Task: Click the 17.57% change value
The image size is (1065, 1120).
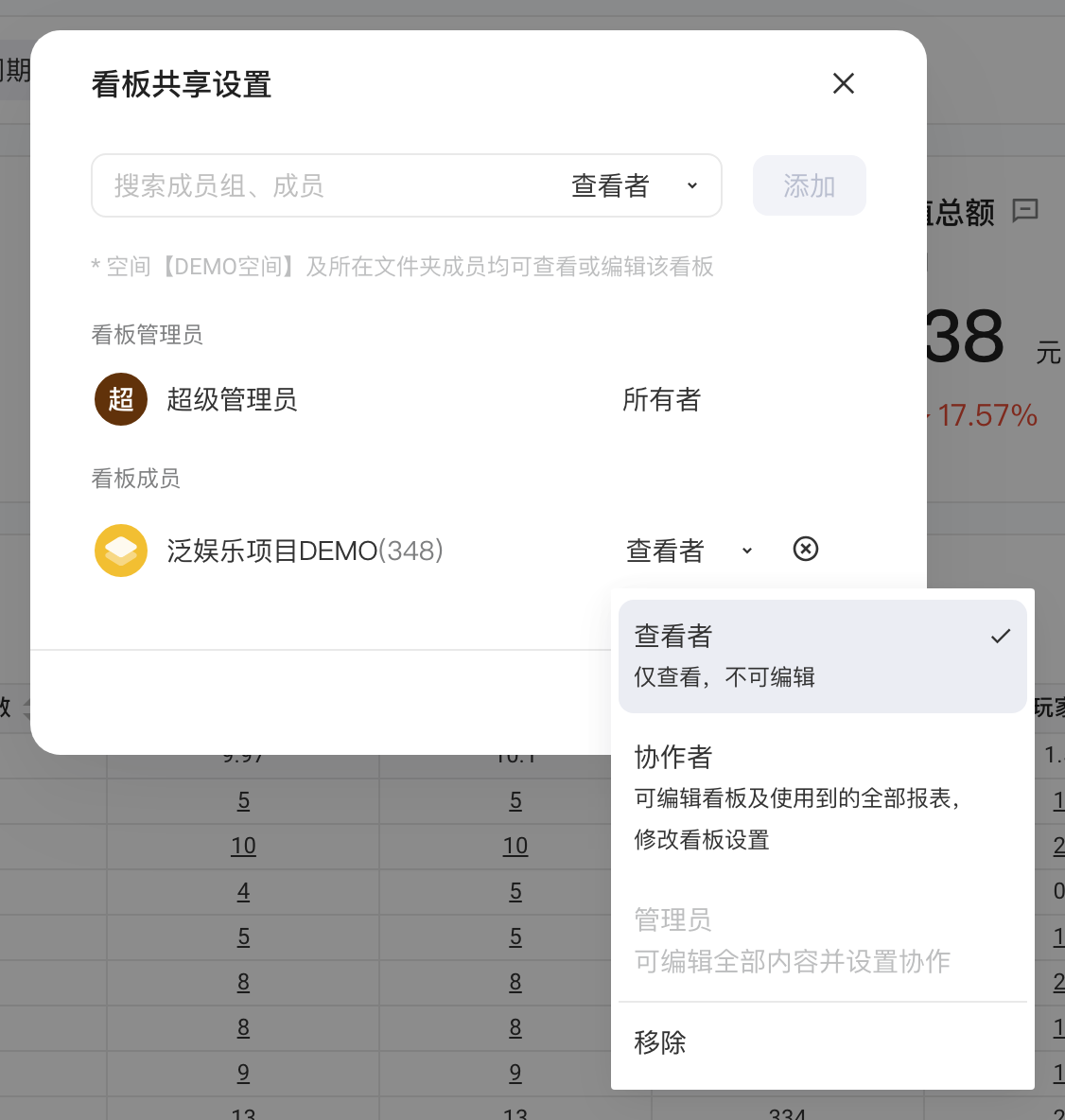Action: tap(987, 415)
